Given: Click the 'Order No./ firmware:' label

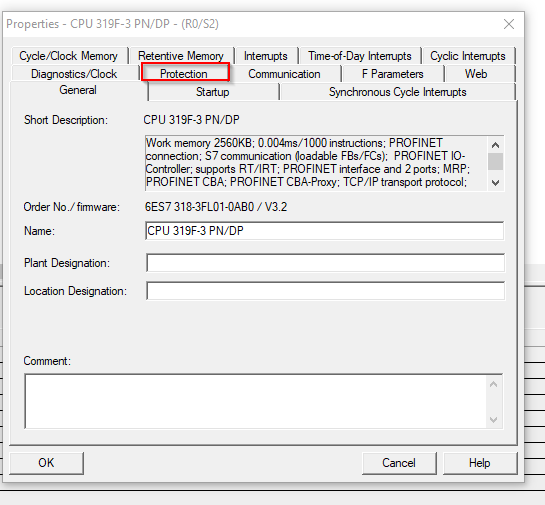Looking at the screenshot, I should (x=72, y=207).
